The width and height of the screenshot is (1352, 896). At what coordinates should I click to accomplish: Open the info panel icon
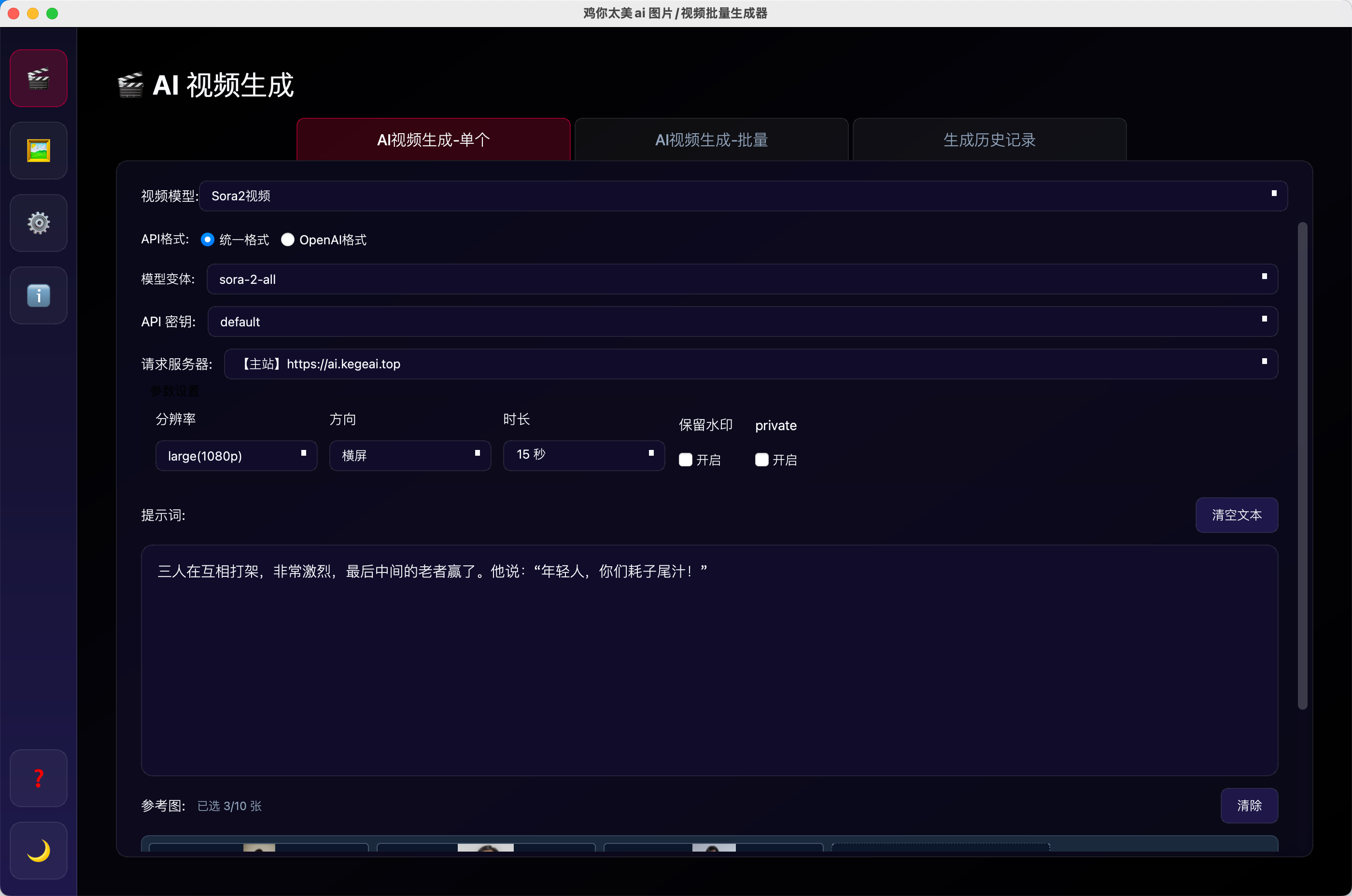(38, 295)
